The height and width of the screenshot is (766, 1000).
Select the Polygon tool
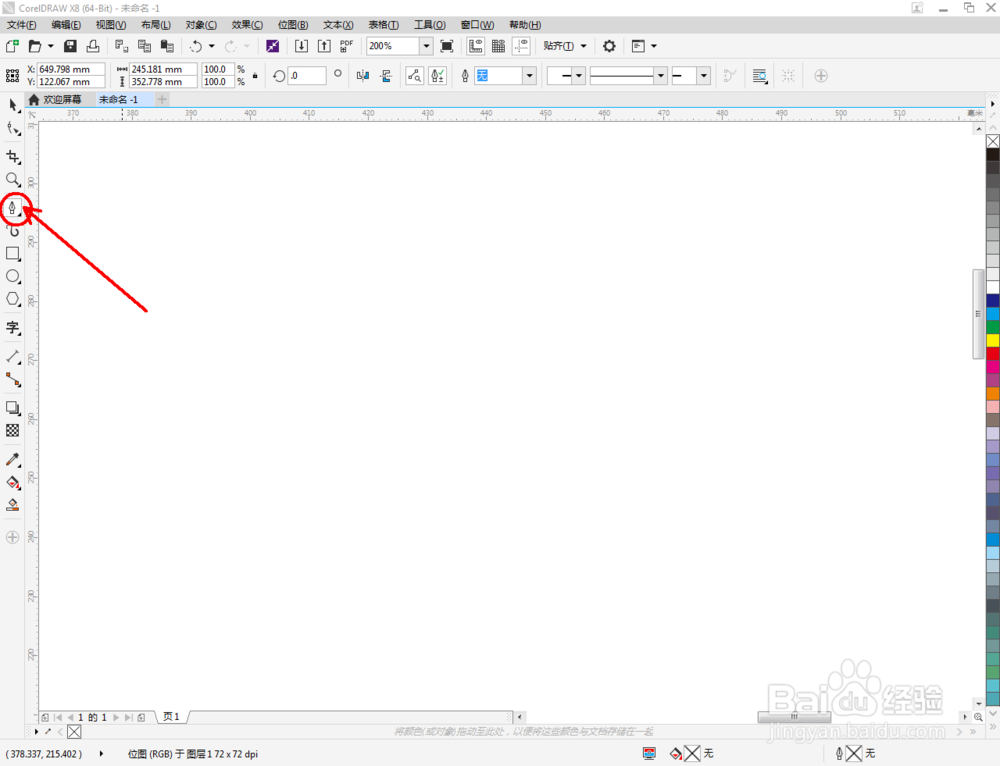(13, 299)
